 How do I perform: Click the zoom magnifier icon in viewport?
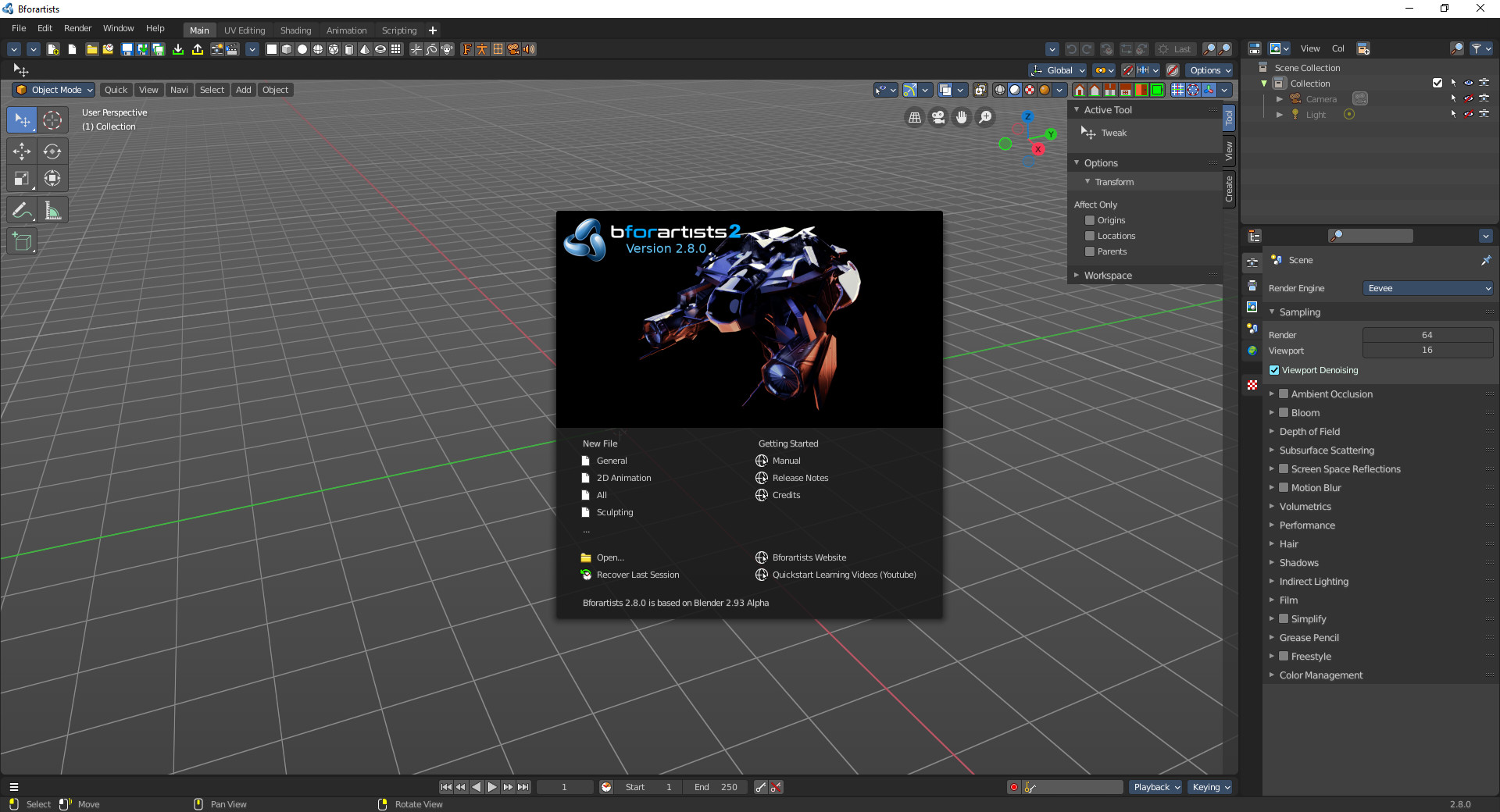tap(986, 117)
